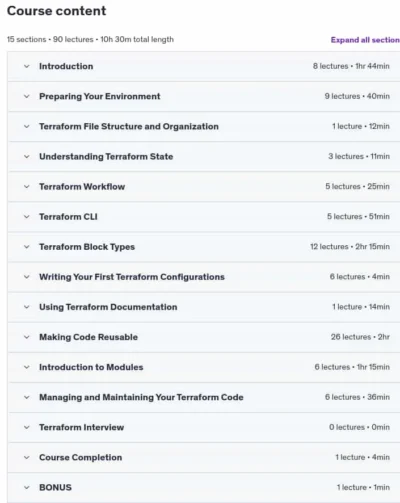
Task: Click chevron beside Writing Your First Terraform Configurations
Action: (27, 277)
